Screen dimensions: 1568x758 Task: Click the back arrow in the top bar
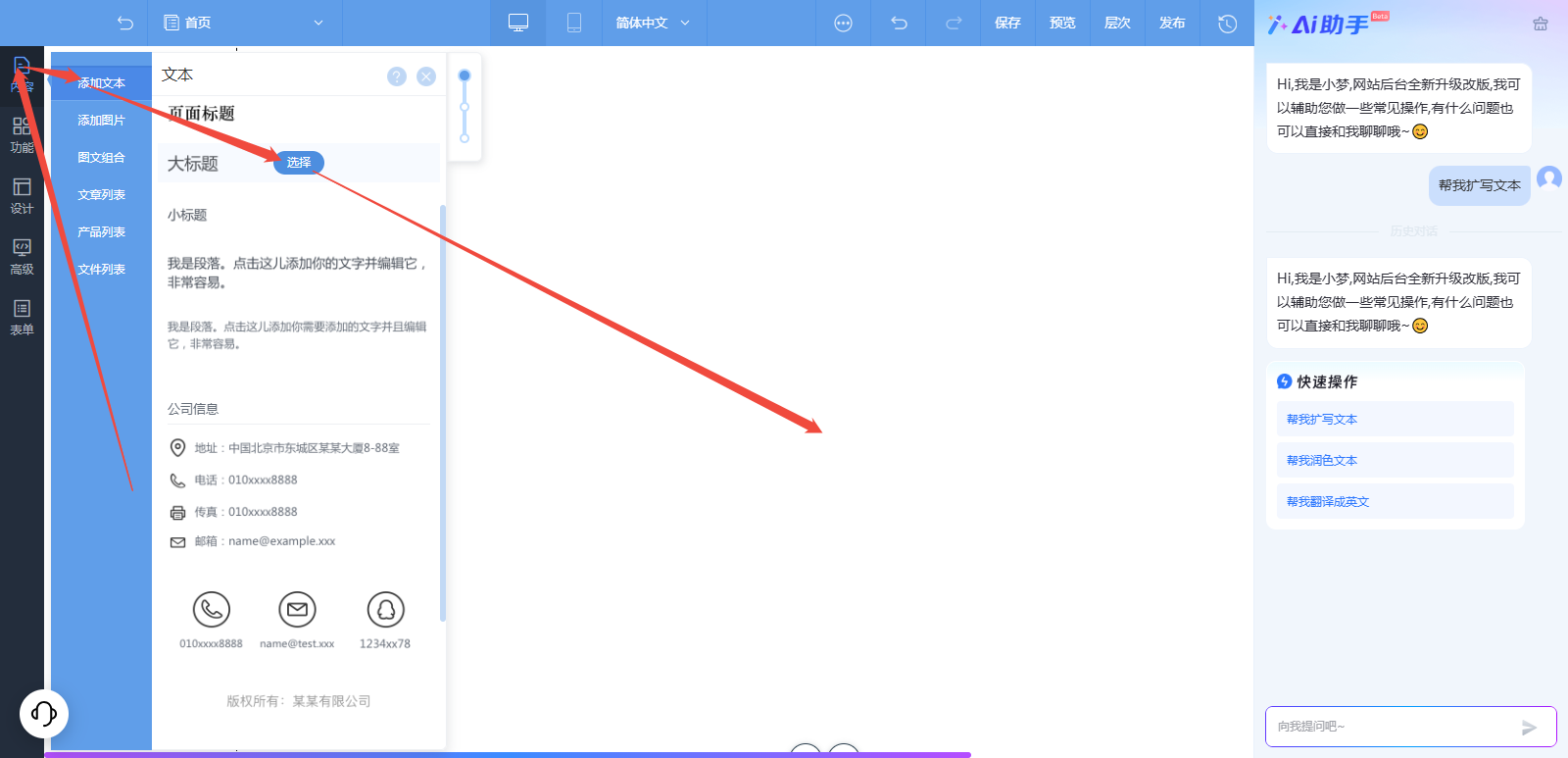click(125, 23)
